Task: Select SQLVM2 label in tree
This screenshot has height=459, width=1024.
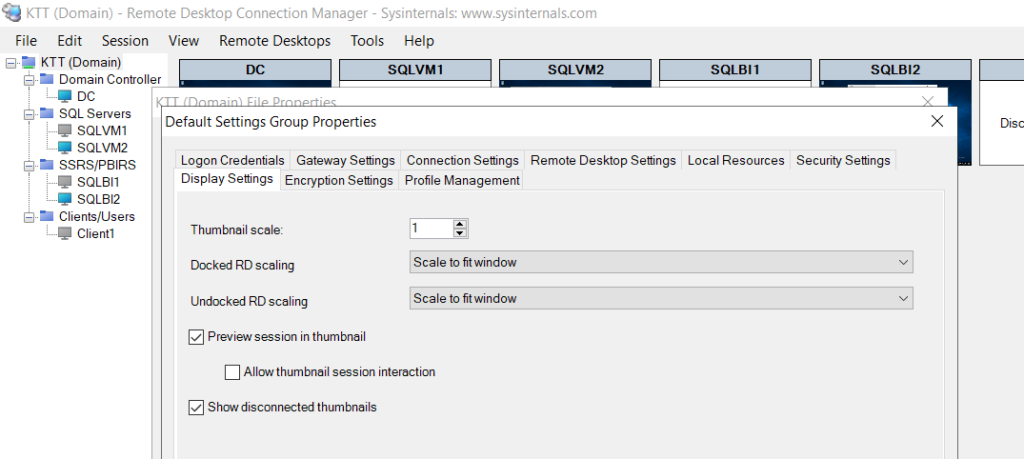Action: coord(102,148)
